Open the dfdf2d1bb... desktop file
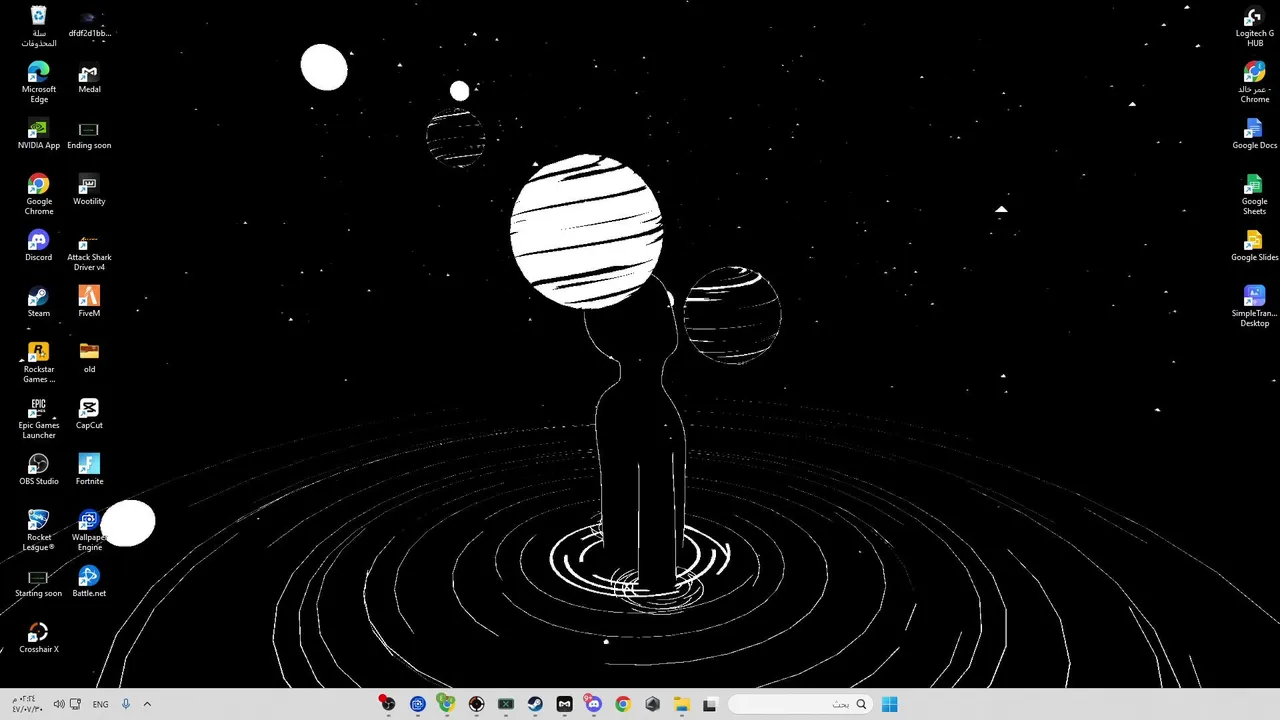Image resolution: width=1280 pixels, height=720 pixels. click(x=89, y=26)
